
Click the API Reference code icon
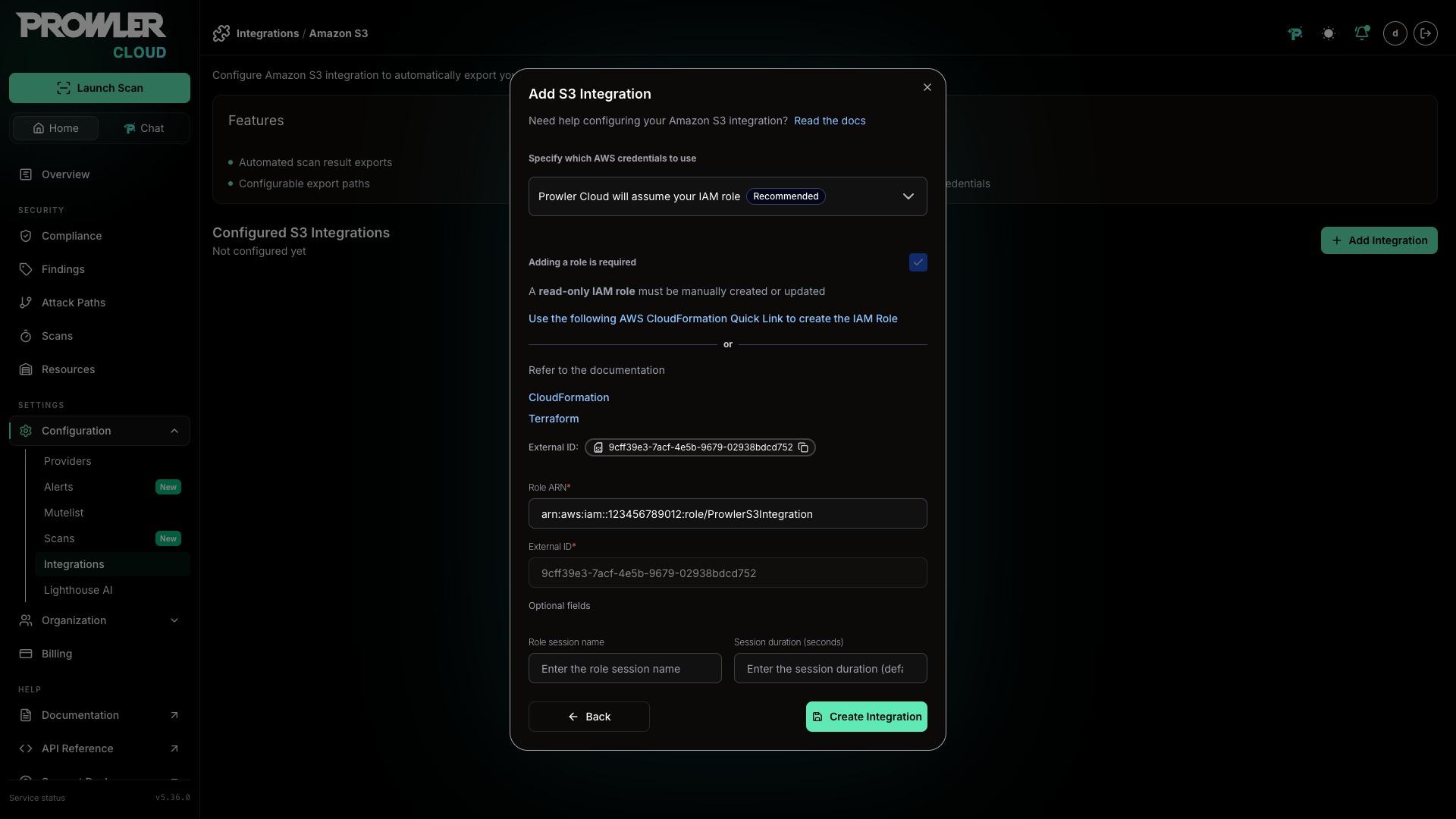point(26,748)
